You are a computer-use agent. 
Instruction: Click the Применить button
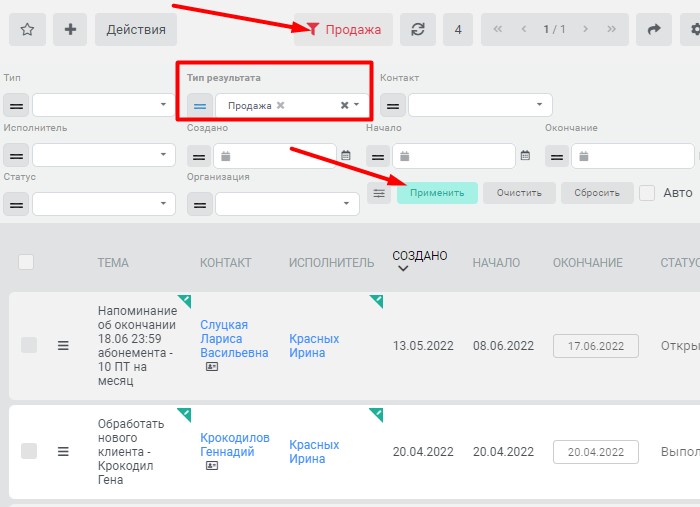(437, 193)
